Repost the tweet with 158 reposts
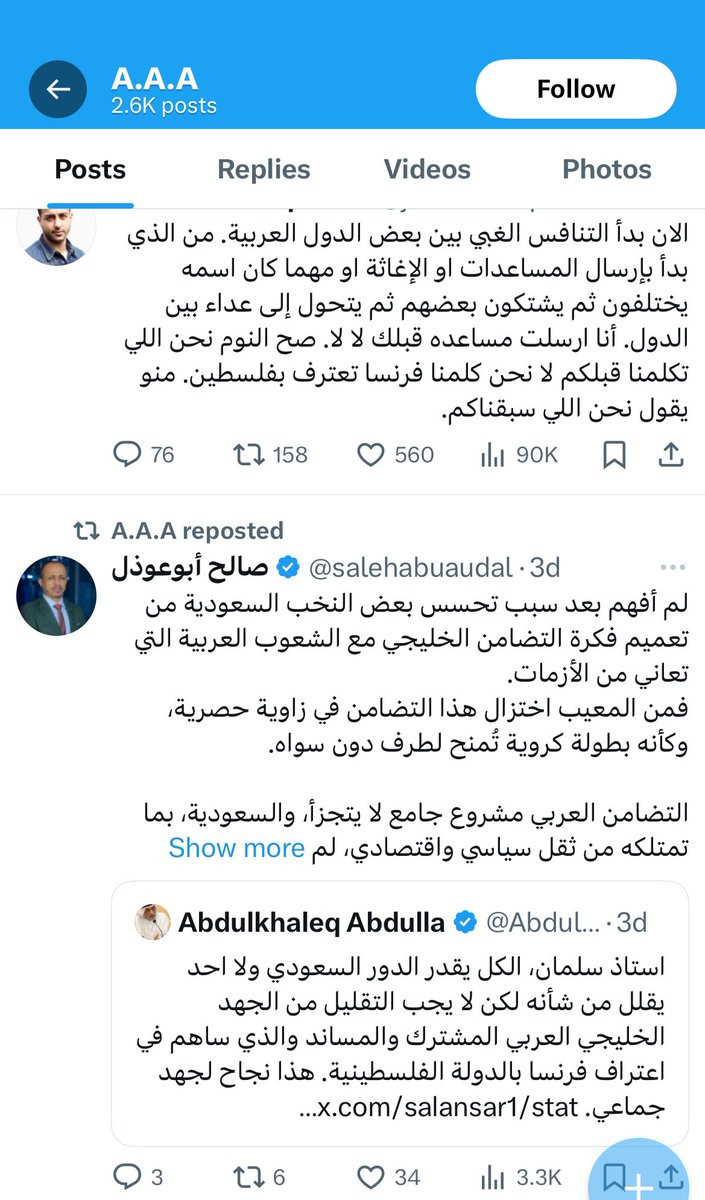705x1200 pixels. coord(270,455)
